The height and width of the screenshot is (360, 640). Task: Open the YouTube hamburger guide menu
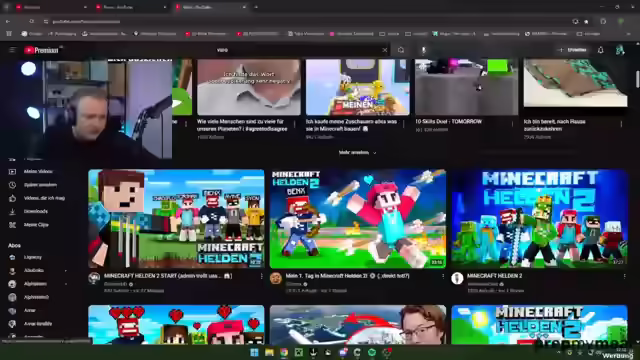(x=12, y=50)
